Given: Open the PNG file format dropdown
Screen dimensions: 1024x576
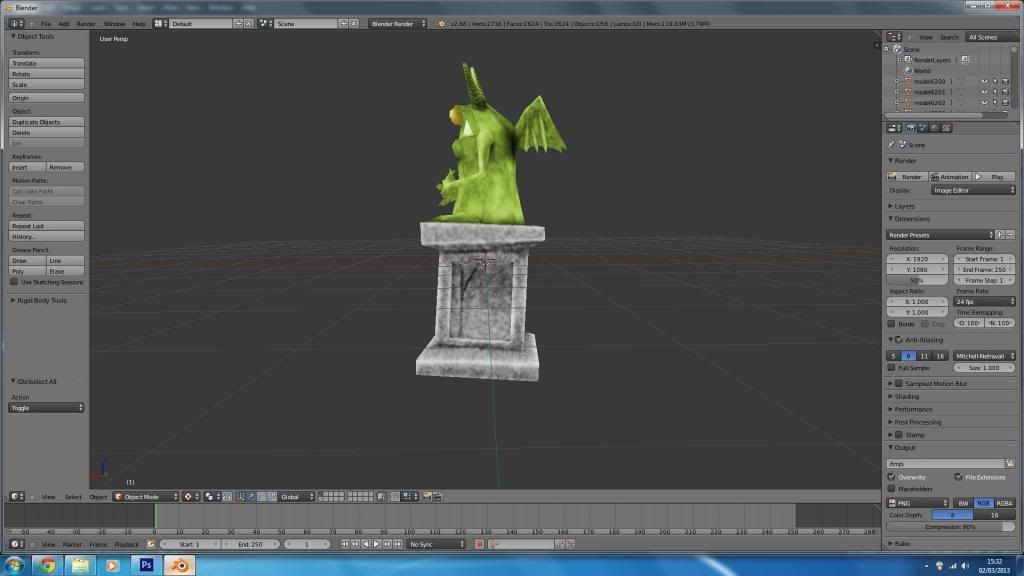Looking at the screenshot, I should (x=917, y=503).
